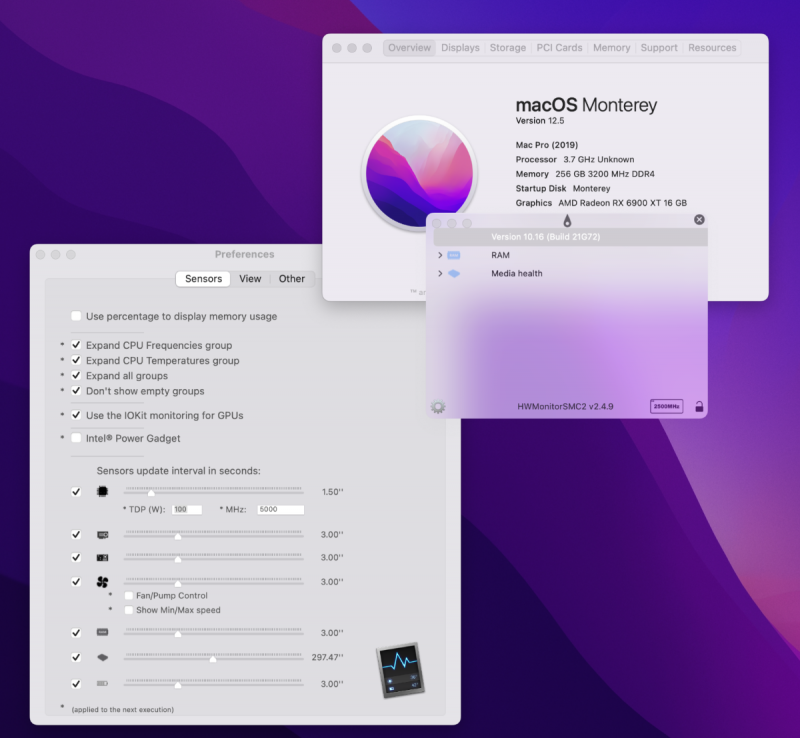Click the Media health row label
Image resolution: width=800 pixels, height=738 pixels.
click(517, 274)
